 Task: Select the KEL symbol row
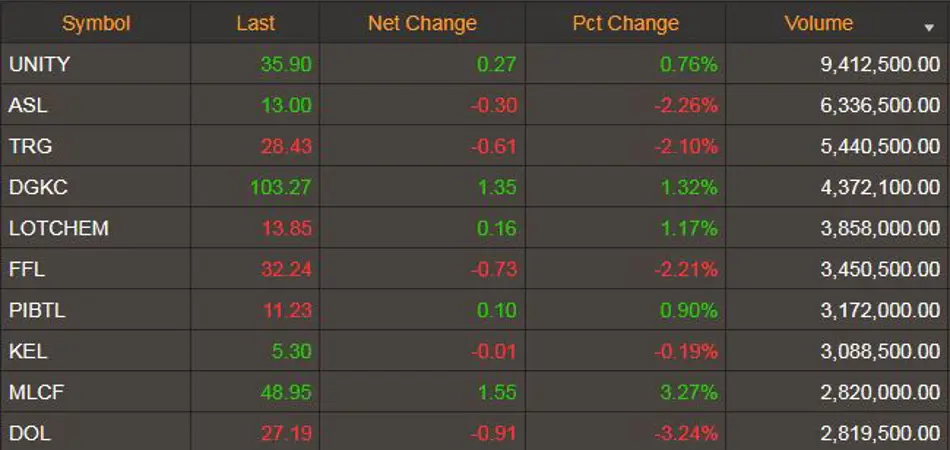click(x=28, y=351)
